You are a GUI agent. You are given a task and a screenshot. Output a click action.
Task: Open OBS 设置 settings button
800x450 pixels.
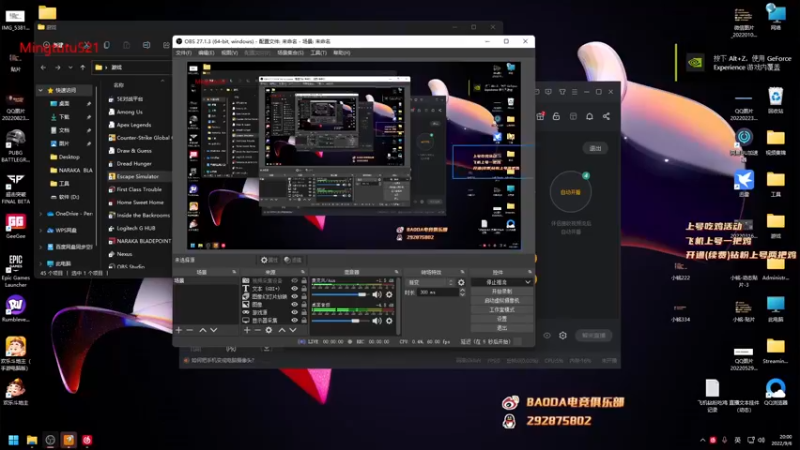(x=502, y=319)
